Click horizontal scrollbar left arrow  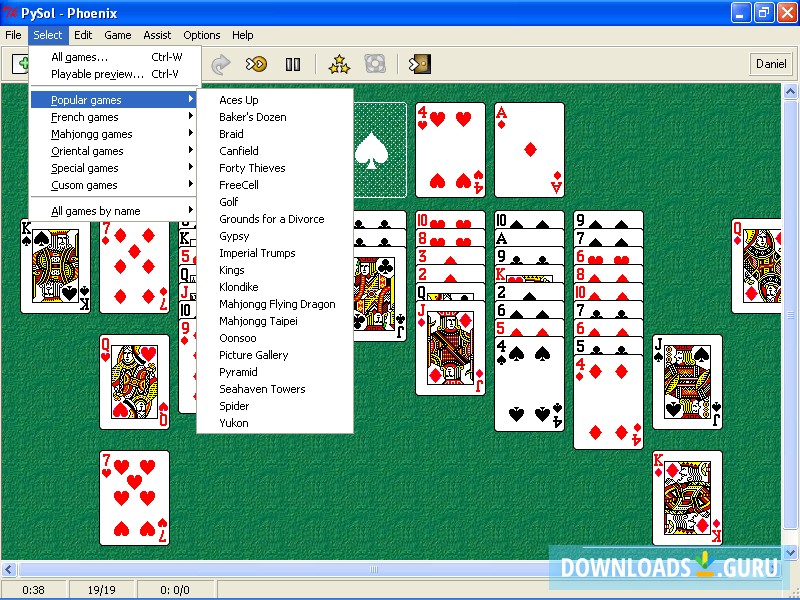[x=9, y=568]
